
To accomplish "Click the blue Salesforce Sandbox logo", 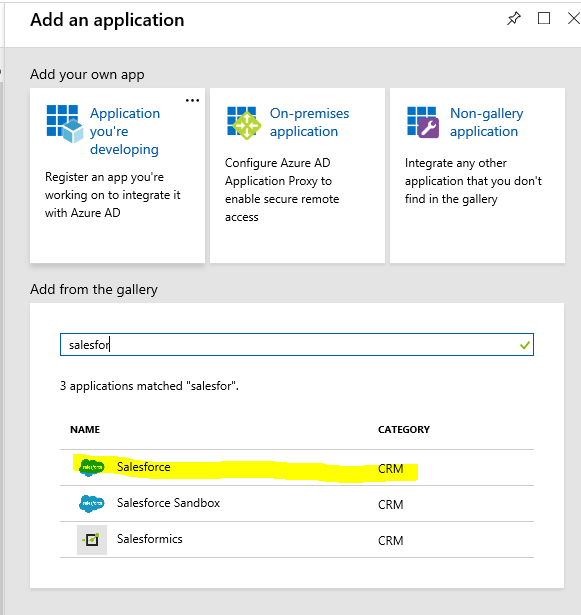I will coord(91,503).
